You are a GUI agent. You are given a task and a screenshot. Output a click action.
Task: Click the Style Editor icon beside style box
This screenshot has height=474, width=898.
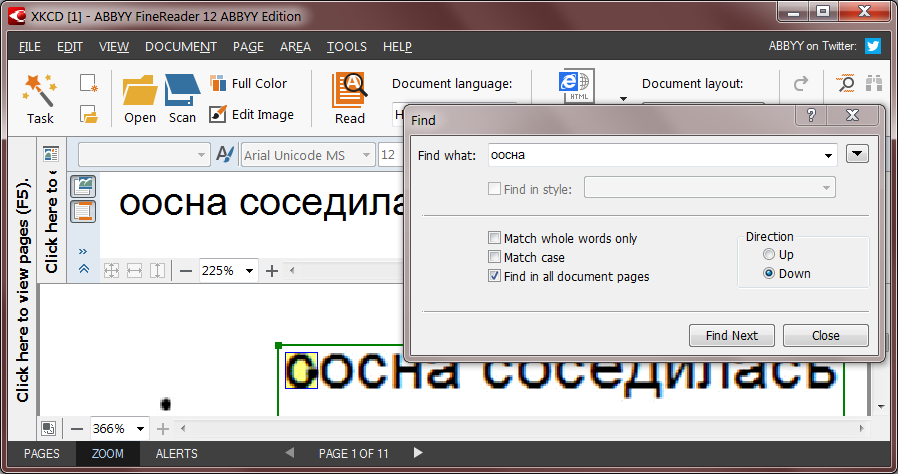click(224, 155)
